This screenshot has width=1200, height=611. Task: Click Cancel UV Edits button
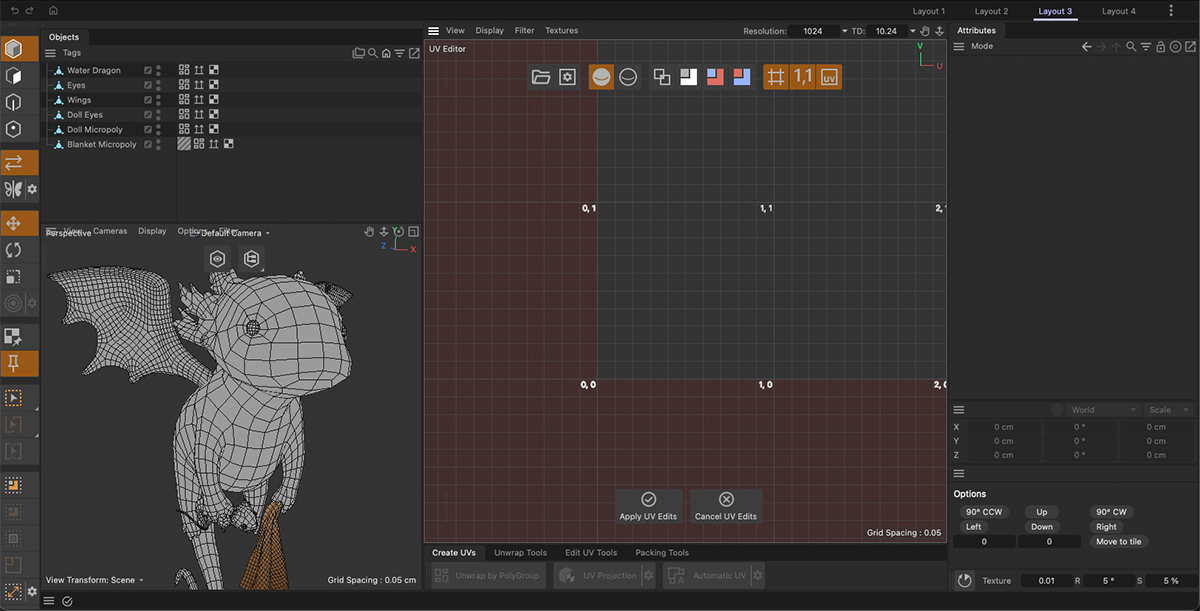point(726,506)
